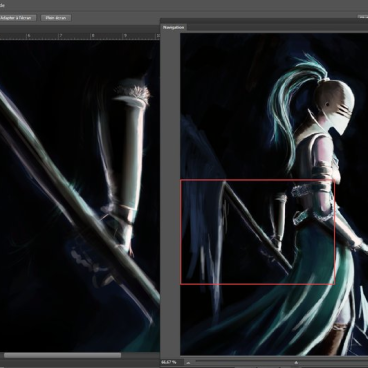Click the zoom-out mountain icon in Navigation panel
The width and height of the screenshot is (368, 368).
188,363
